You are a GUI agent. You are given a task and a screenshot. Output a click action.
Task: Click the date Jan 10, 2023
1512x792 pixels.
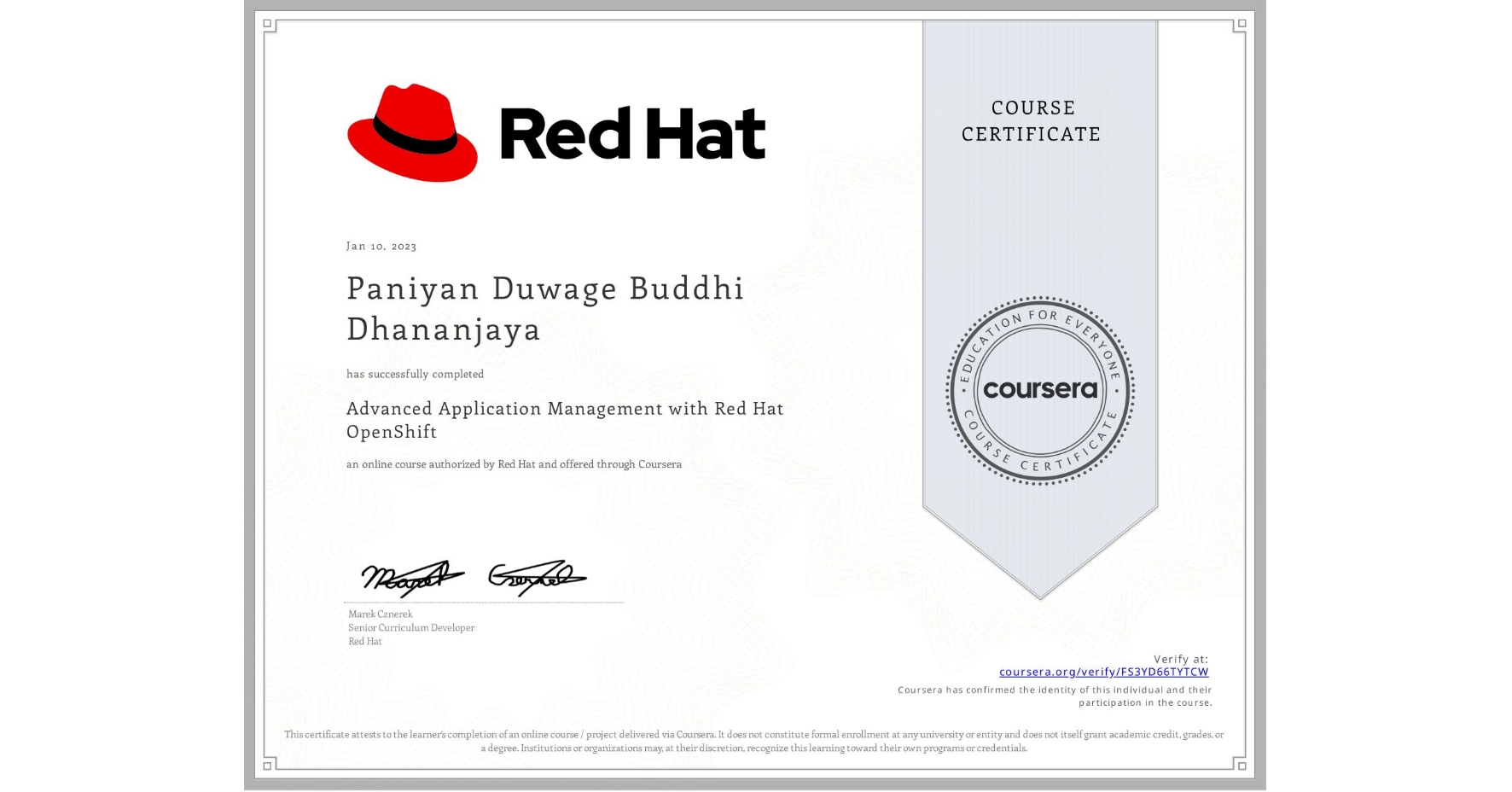pos(381,246)
